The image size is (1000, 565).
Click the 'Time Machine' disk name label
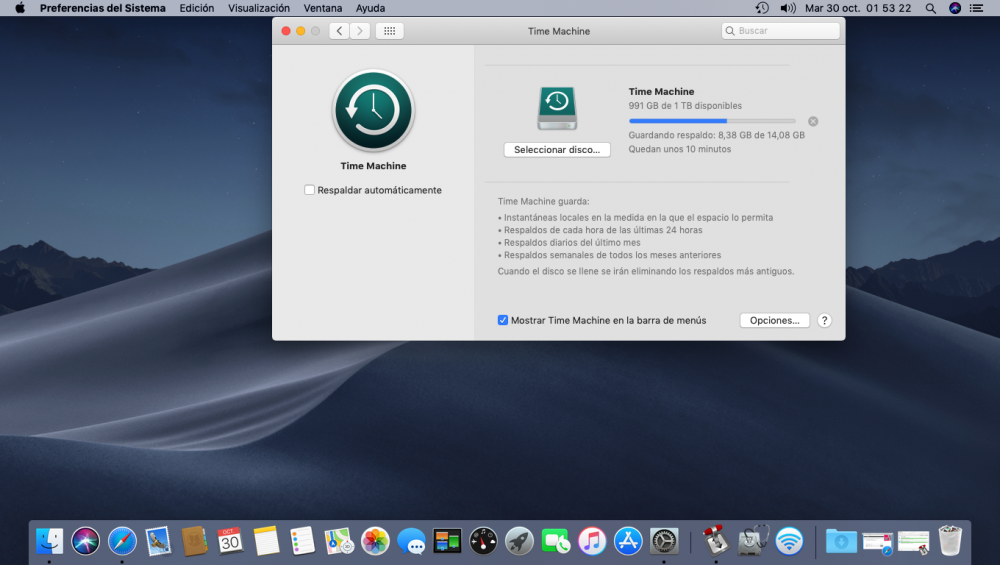[661, 92]
